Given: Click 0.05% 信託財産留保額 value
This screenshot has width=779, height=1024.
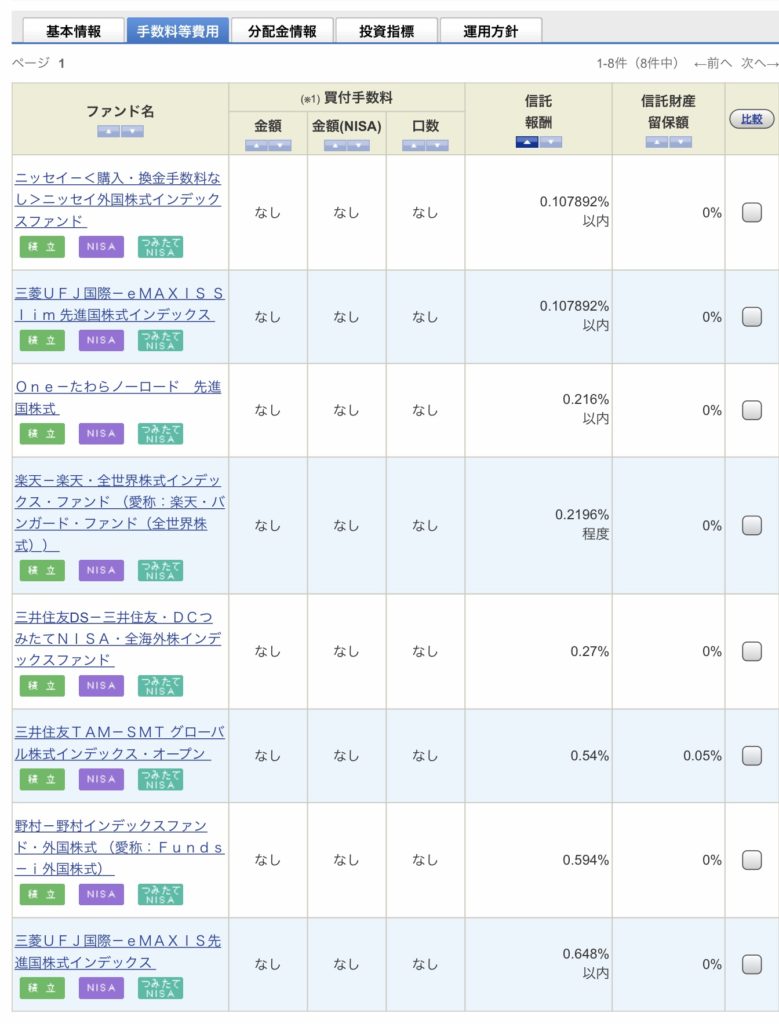Looking at the screenshot, I should coord(702,756).
